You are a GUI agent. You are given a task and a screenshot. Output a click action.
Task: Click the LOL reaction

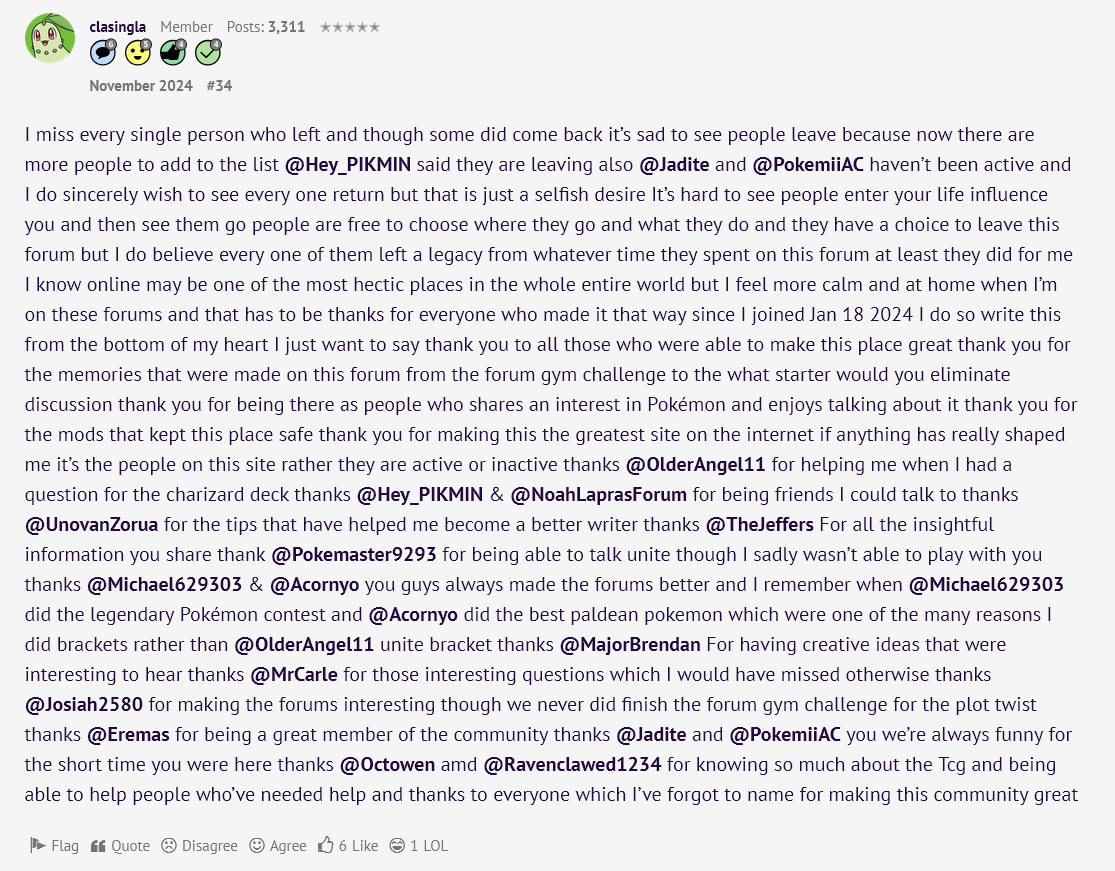tap(419, 845)
